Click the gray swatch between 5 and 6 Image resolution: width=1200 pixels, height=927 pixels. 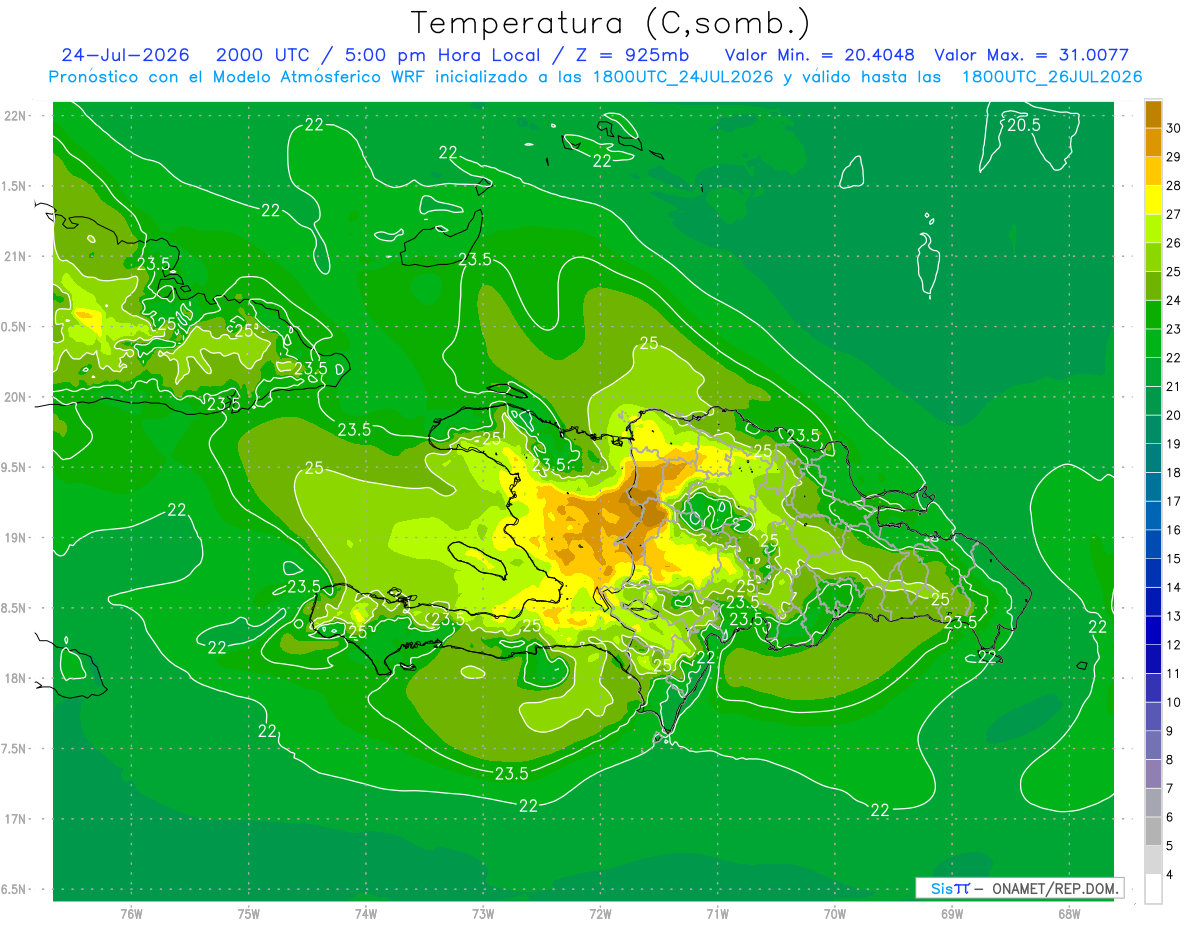1153,831
